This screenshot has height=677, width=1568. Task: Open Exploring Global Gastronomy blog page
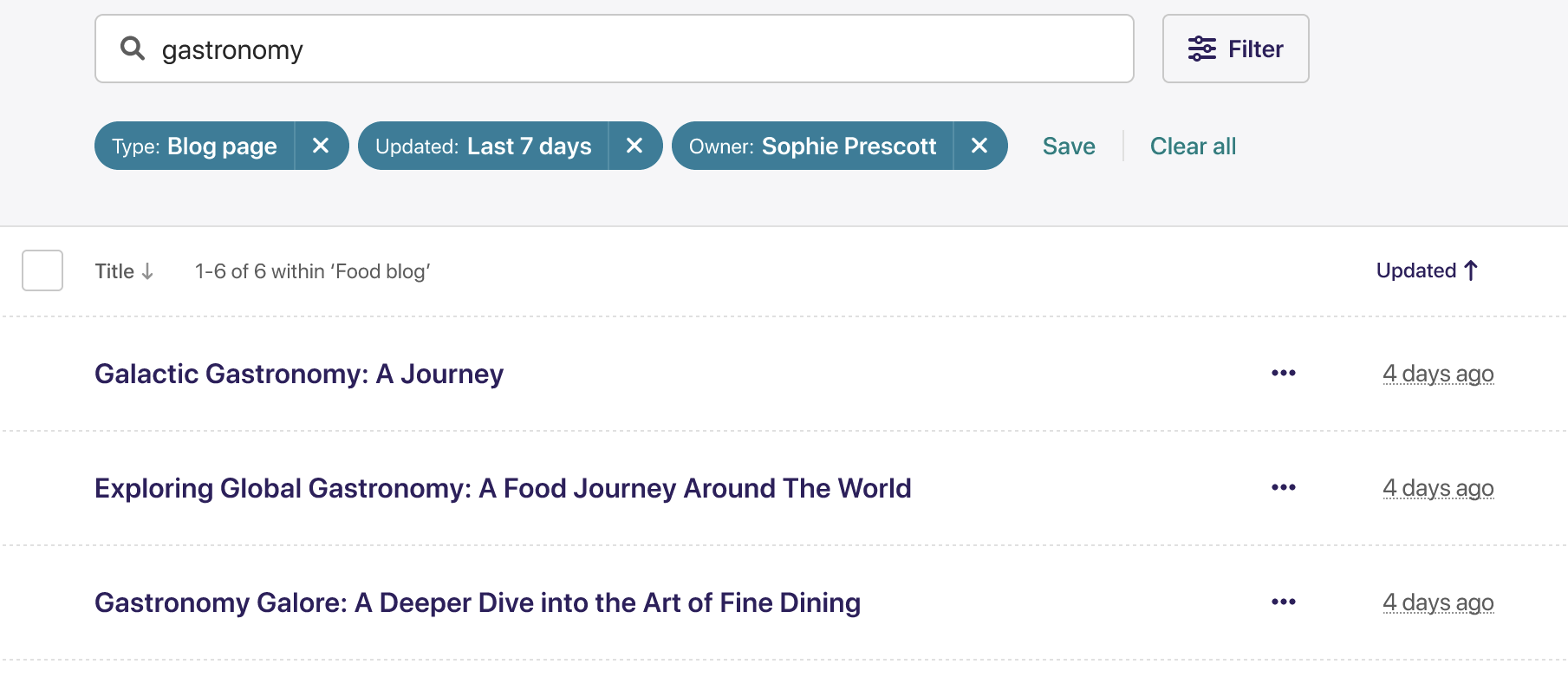503,488
